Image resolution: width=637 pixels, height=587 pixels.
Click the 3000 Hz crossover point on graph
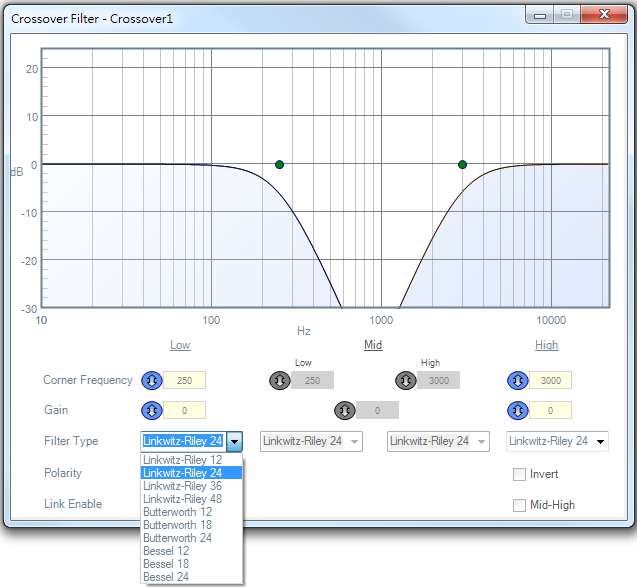point(462,165)
